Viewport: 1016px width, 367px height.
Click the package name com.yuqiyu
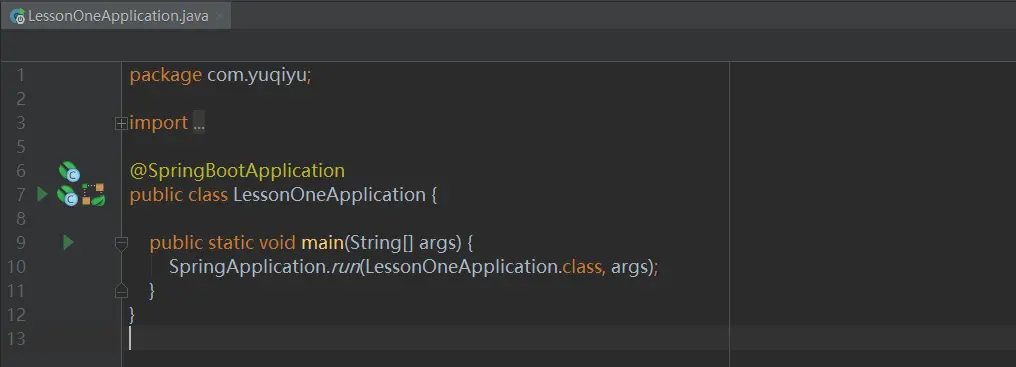[257, 75]
